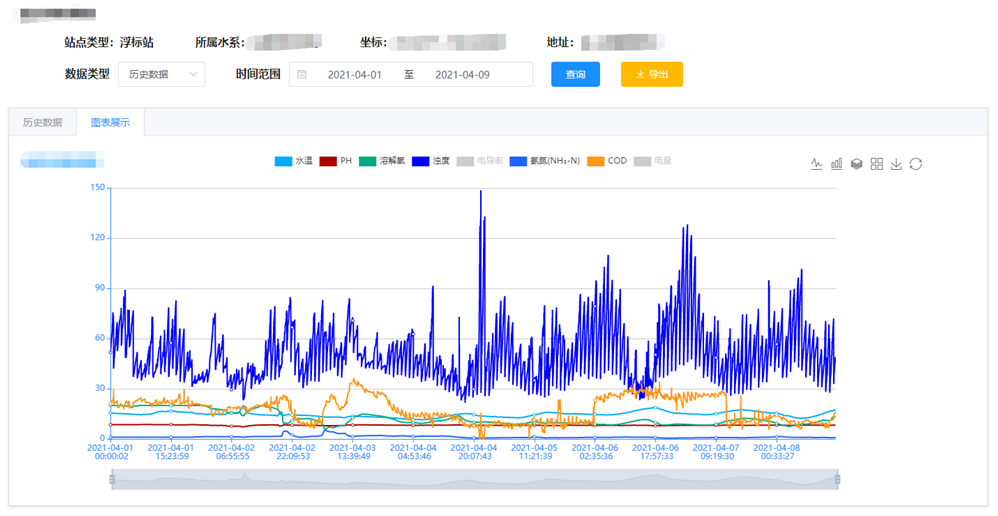Viewport: 998px width, 516px height.
Task: Click the yellow 导出 export button
Action: [651, 75]
